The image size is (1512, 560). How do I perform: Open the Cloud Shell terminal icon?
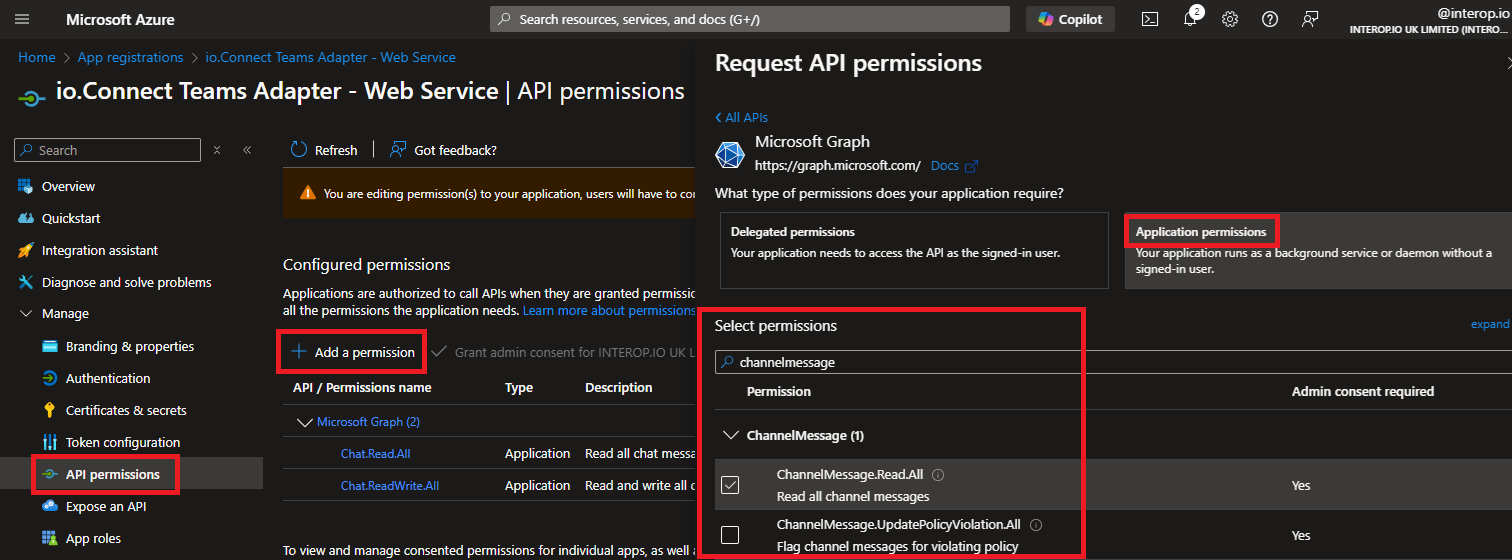(1150, 19)
